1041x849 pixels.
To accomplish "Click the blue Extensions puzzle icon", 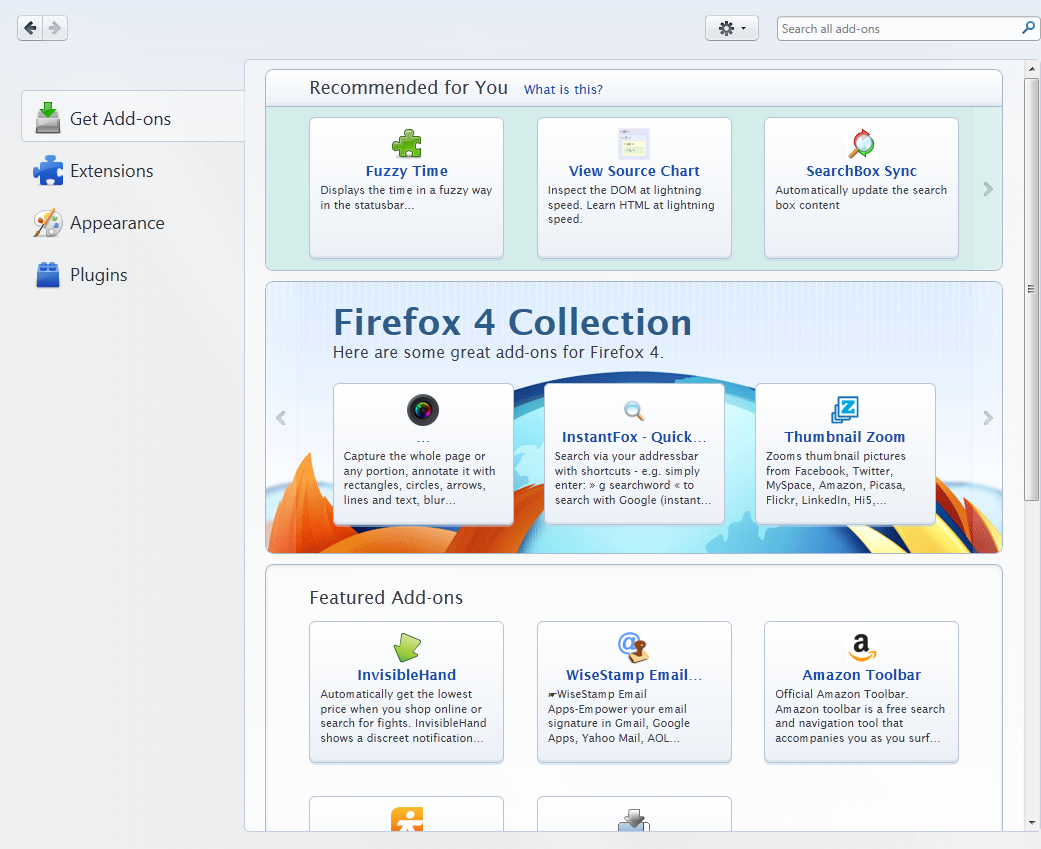I will (x=48, y=171).
